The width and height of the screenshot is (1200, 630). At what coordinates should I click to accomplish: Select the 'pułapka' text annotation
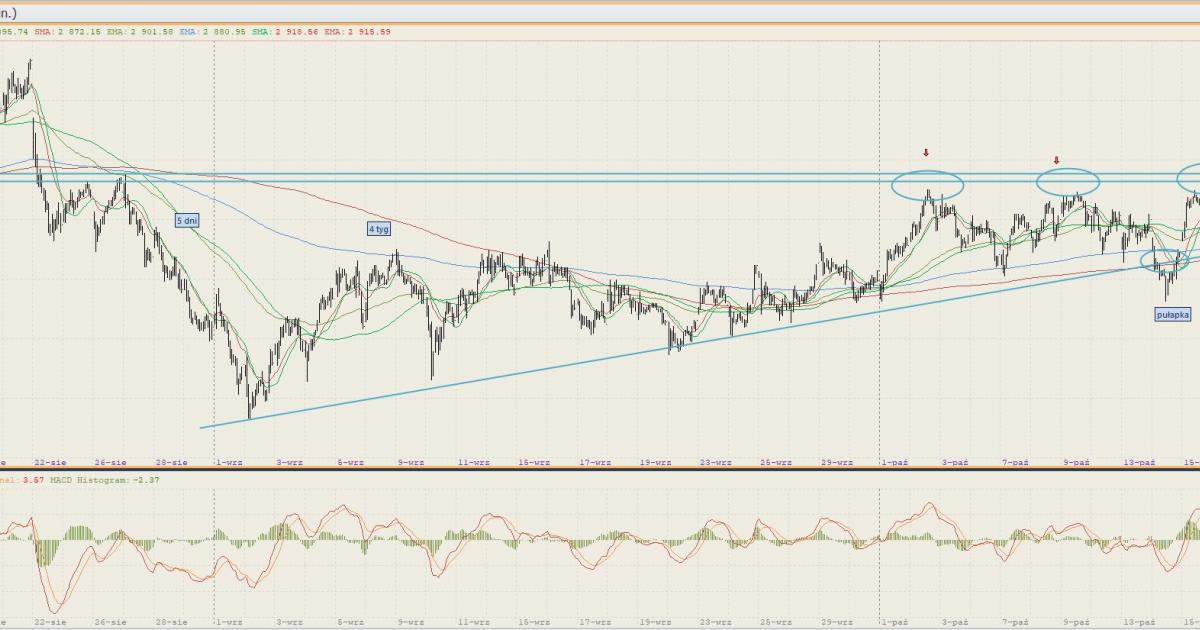(1173, 314)
